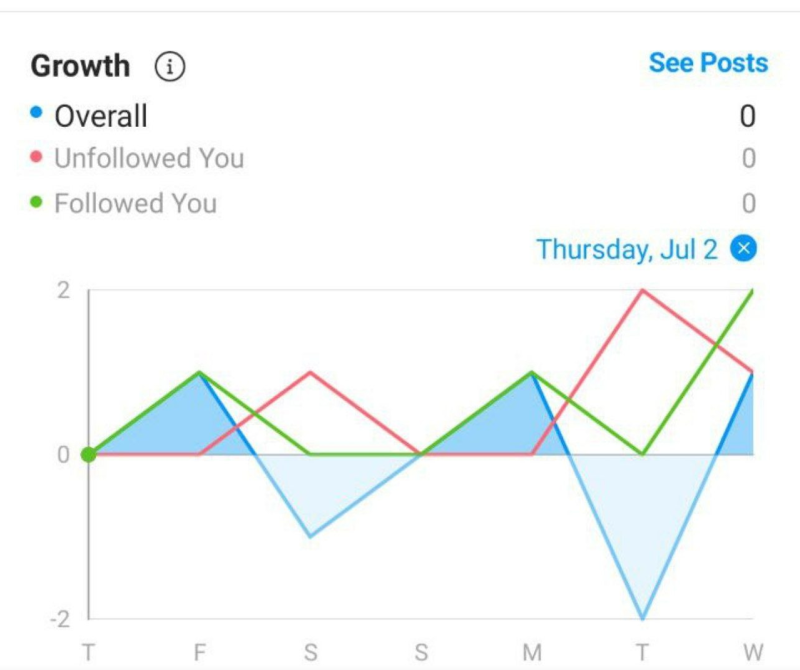Click the Growth section heading
Screen dimensions: 800x670
pos(80,66)
